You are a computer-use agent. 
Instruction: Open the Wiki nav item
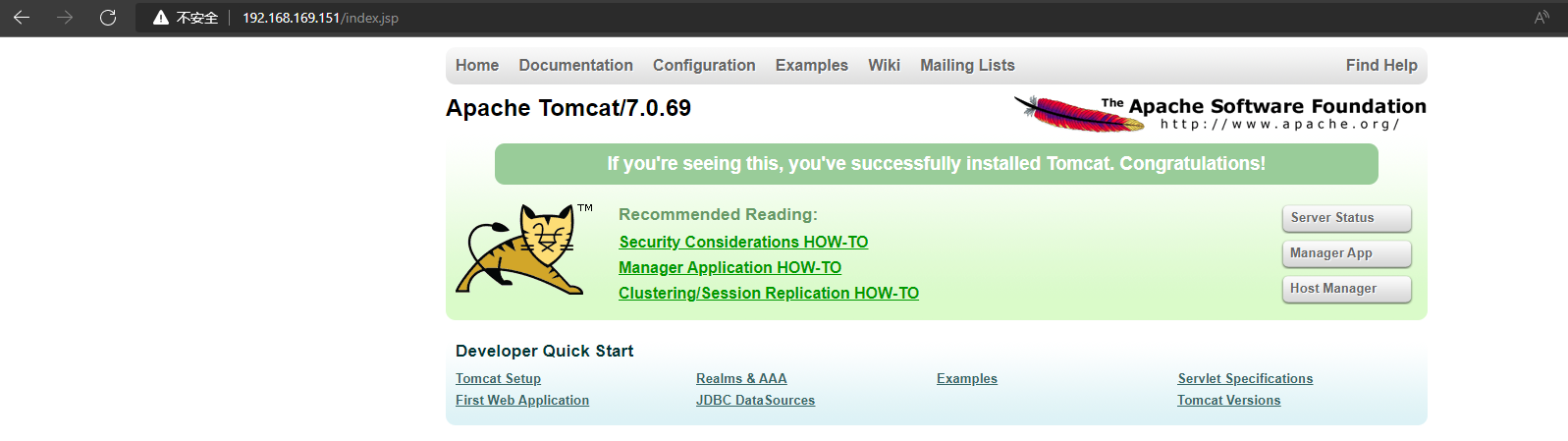coord(884,65)
